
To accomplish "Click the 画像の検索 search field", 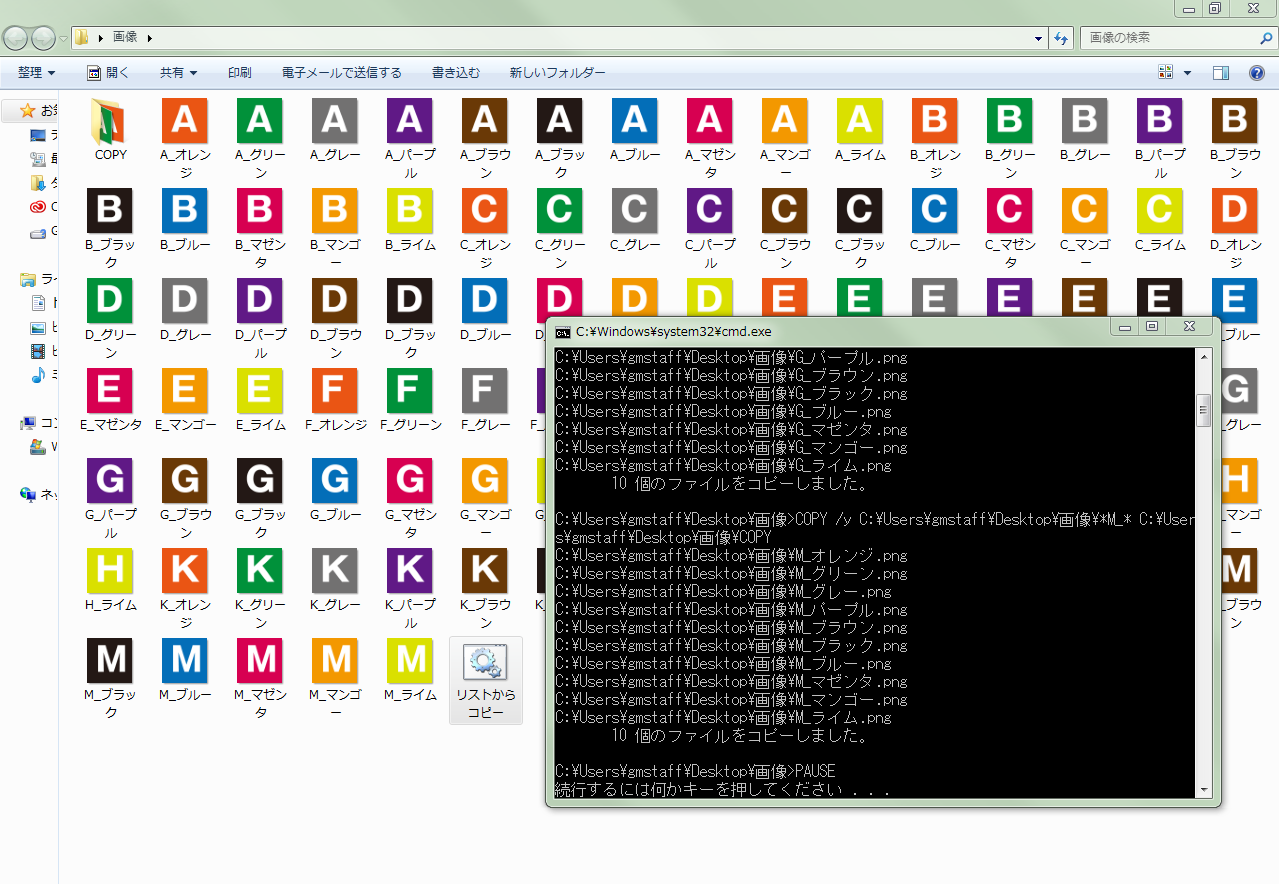I will (x=1168, y=38).
